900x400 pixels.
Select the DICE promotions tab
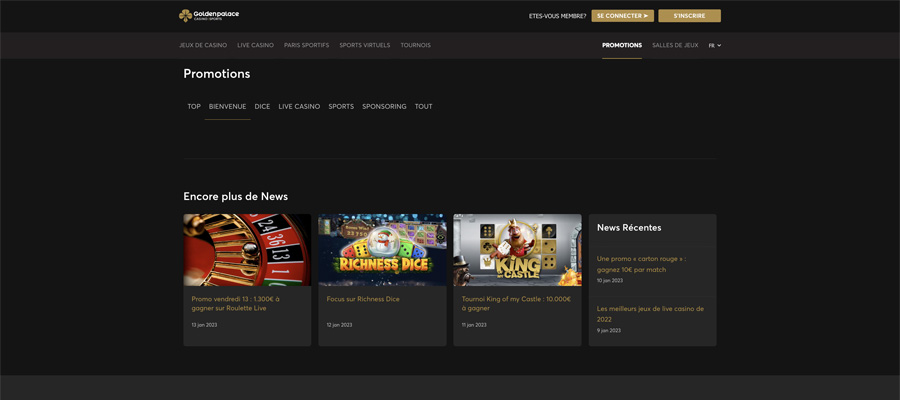[262, 107]
